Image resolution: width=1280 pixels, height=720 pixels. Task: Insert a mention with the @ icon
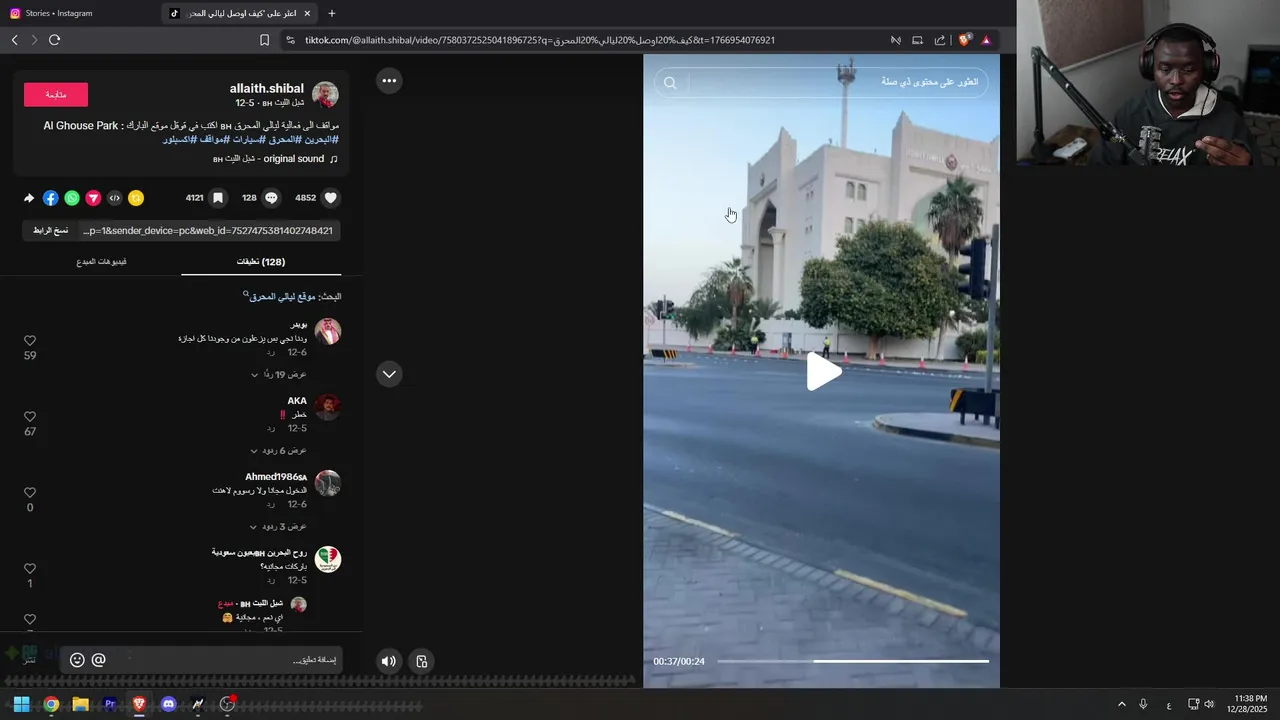coord(98,660)
